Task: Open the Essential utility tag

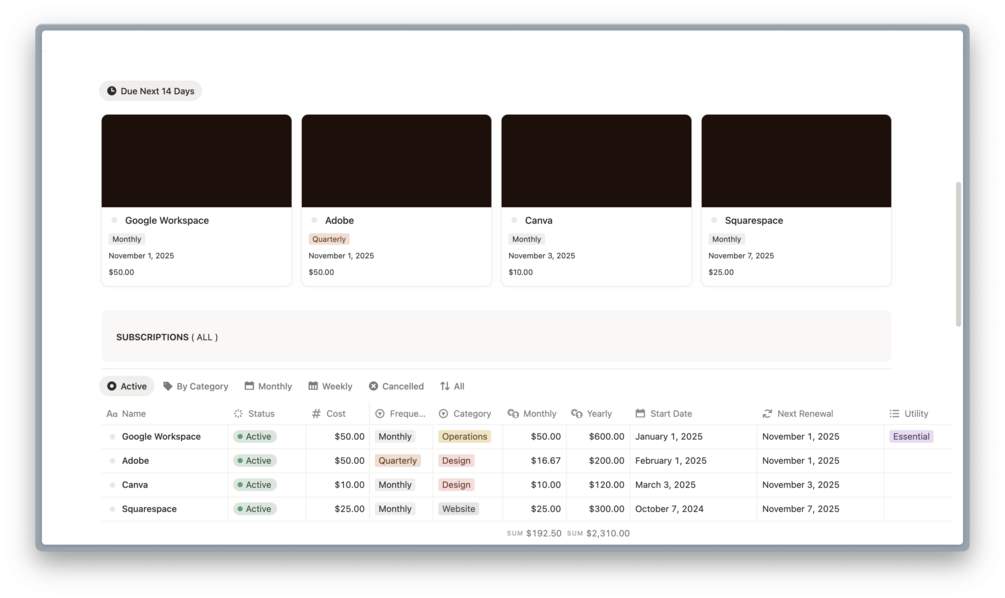Action: click(911, 436)
